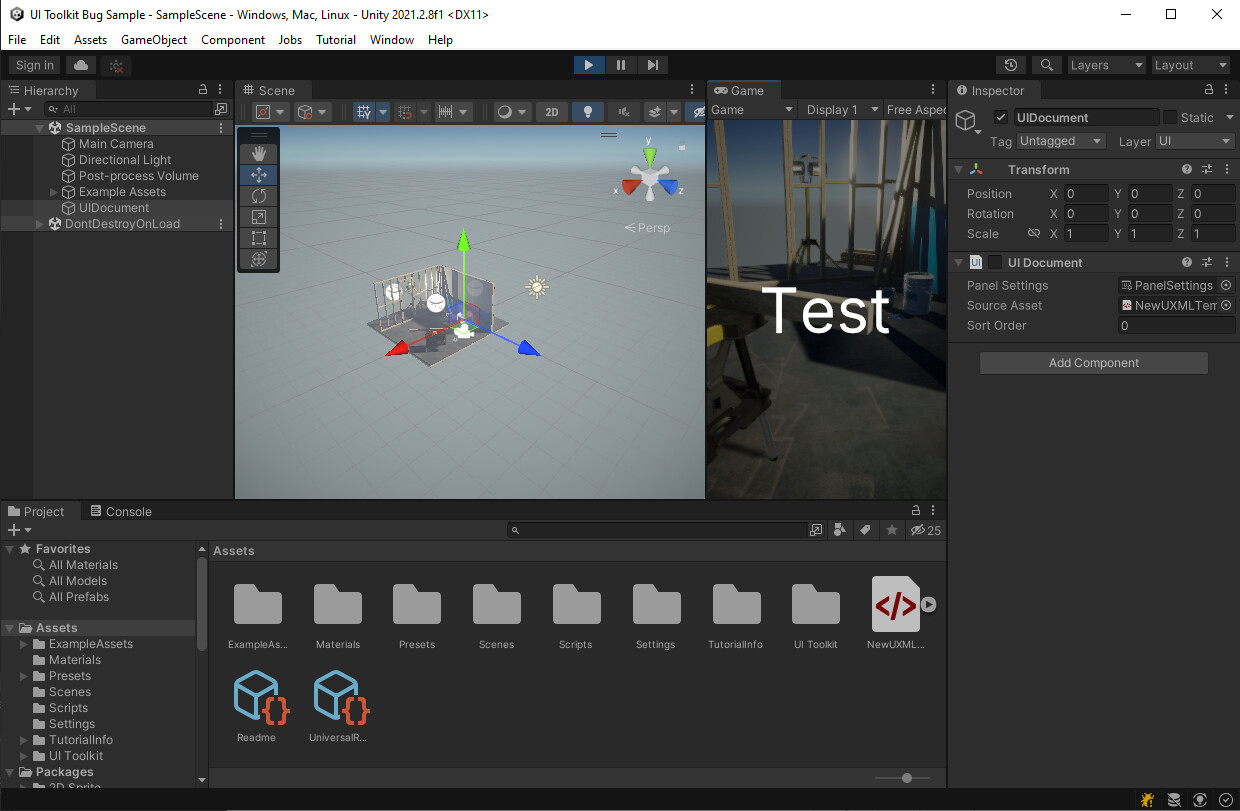Click the Add Component button
Screen dimensions: 1240x811
click(x=1093, y=362)
